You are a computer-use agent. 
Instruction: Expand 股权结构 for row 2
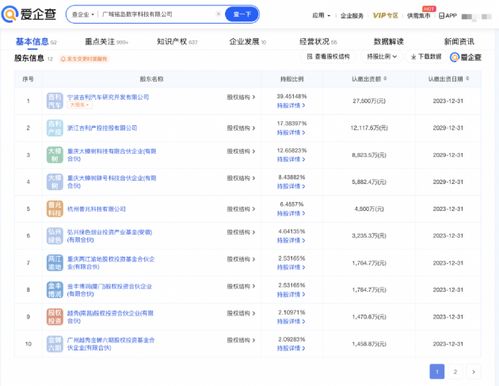tap(241, 128)
